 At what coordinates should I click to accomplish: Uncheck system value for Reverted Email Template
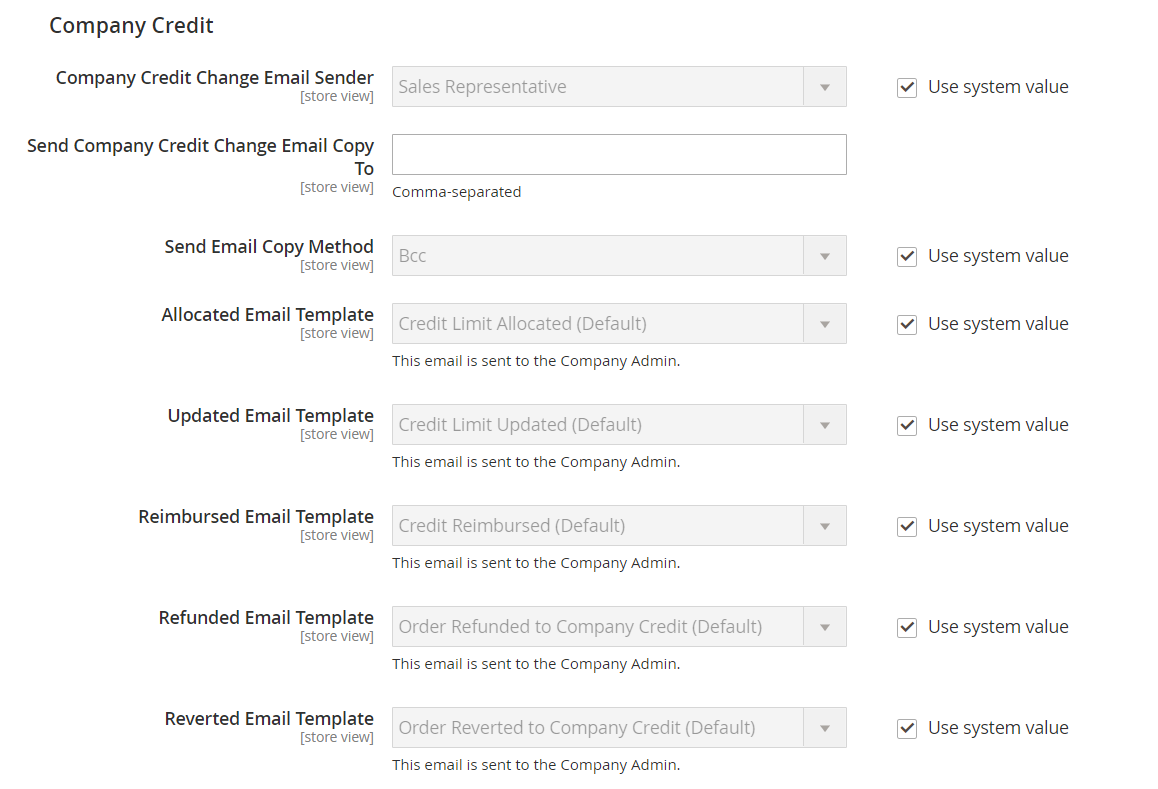(x=907, y=728)
